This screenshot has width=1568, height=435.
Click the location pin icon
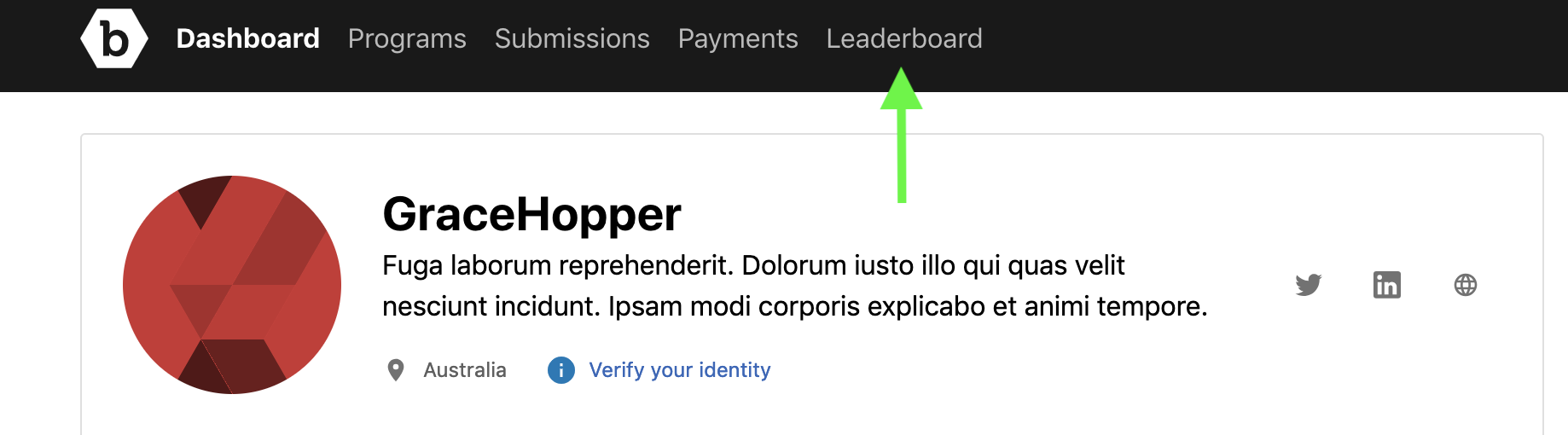(396, 370)
